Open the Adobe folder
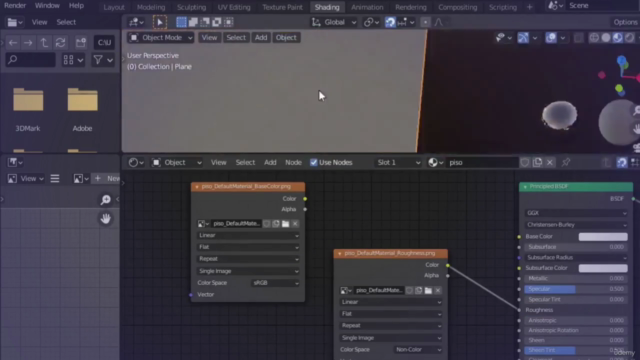The height and width of the screenshot is (360, 640). point(82,110)
